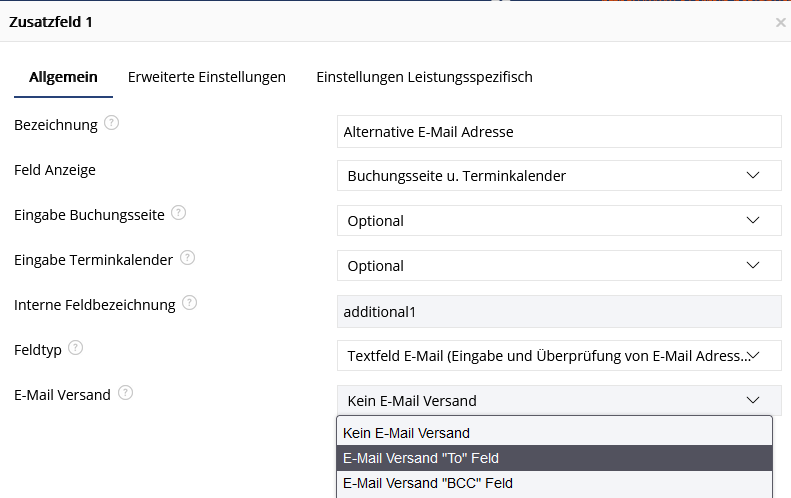
Task: Expand the Eingabe Buchungsseite dropdown
Action: 559,220
